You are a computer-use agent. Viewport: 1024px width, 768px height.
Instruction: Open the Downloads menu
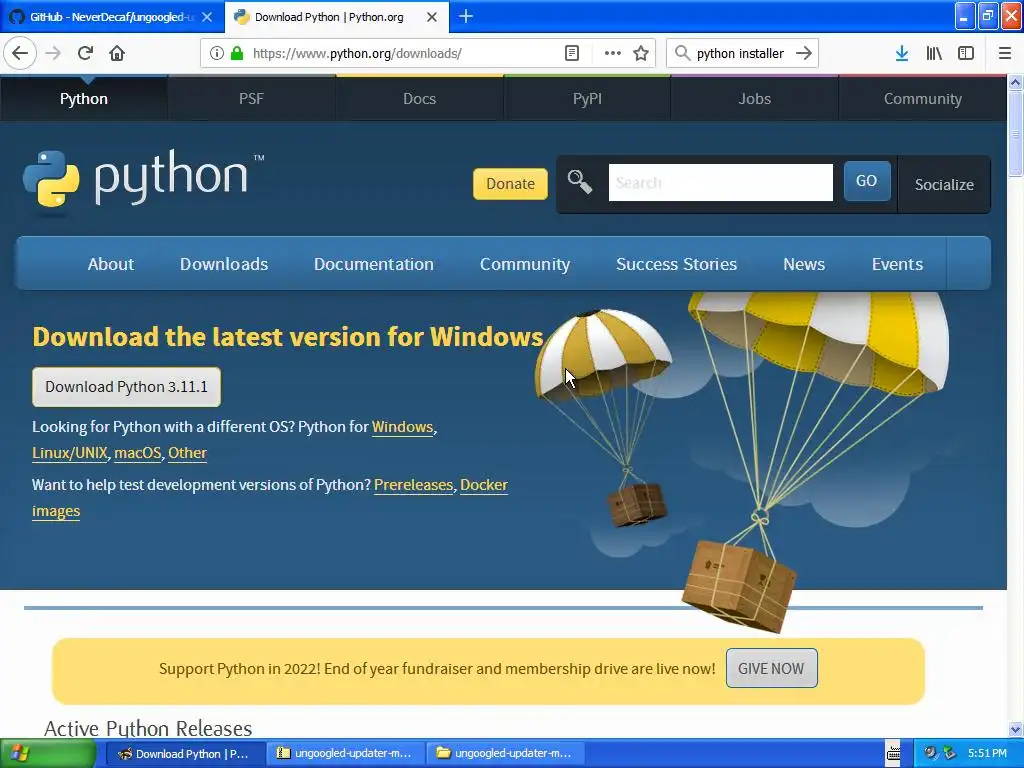click(224, 264)
